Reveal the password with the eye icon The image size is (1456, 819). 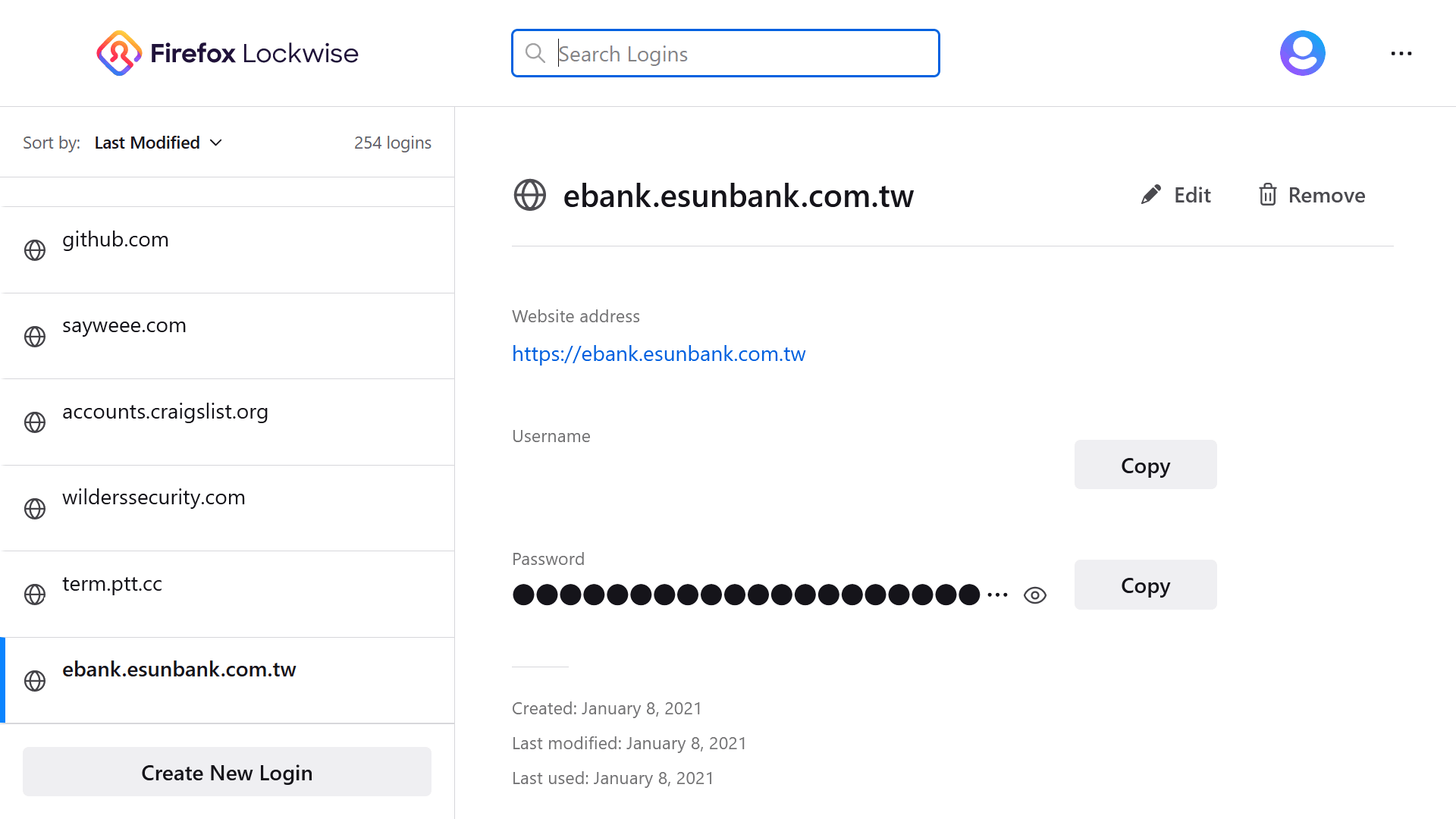click(1034, 595)
